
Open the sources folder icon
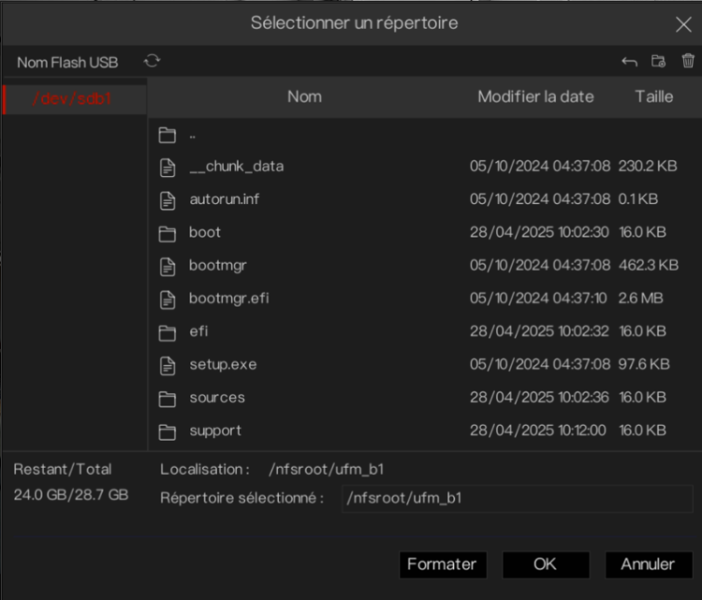point(167,399)
